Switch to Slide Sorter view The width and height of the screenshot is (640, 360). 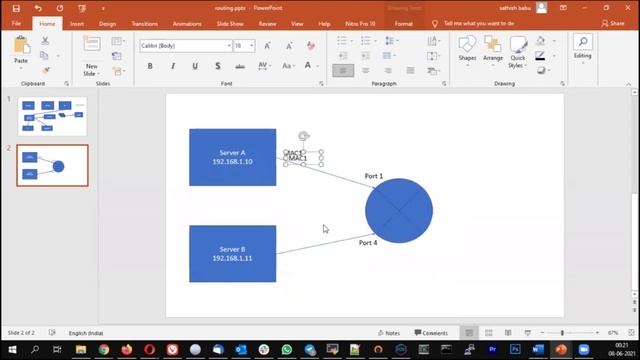(489, 333)
